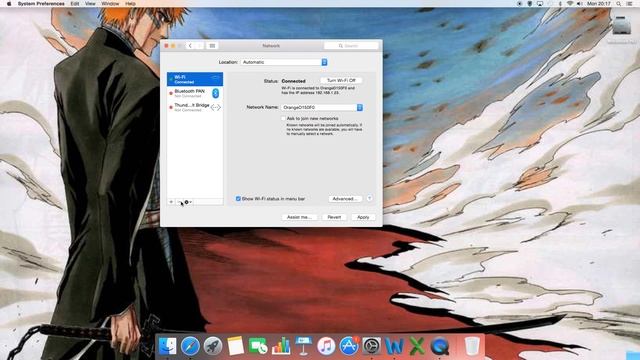640x360 pixels.
Task: Click the back arrow in Network window
Action: pos(190,46)
